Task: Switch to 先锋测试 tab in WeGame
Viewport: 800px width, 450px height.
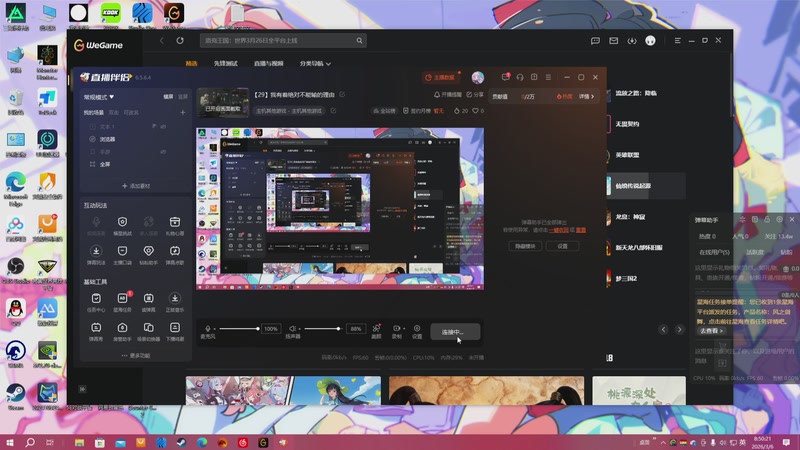Action: pyautogui.click(x=226, y=63)
